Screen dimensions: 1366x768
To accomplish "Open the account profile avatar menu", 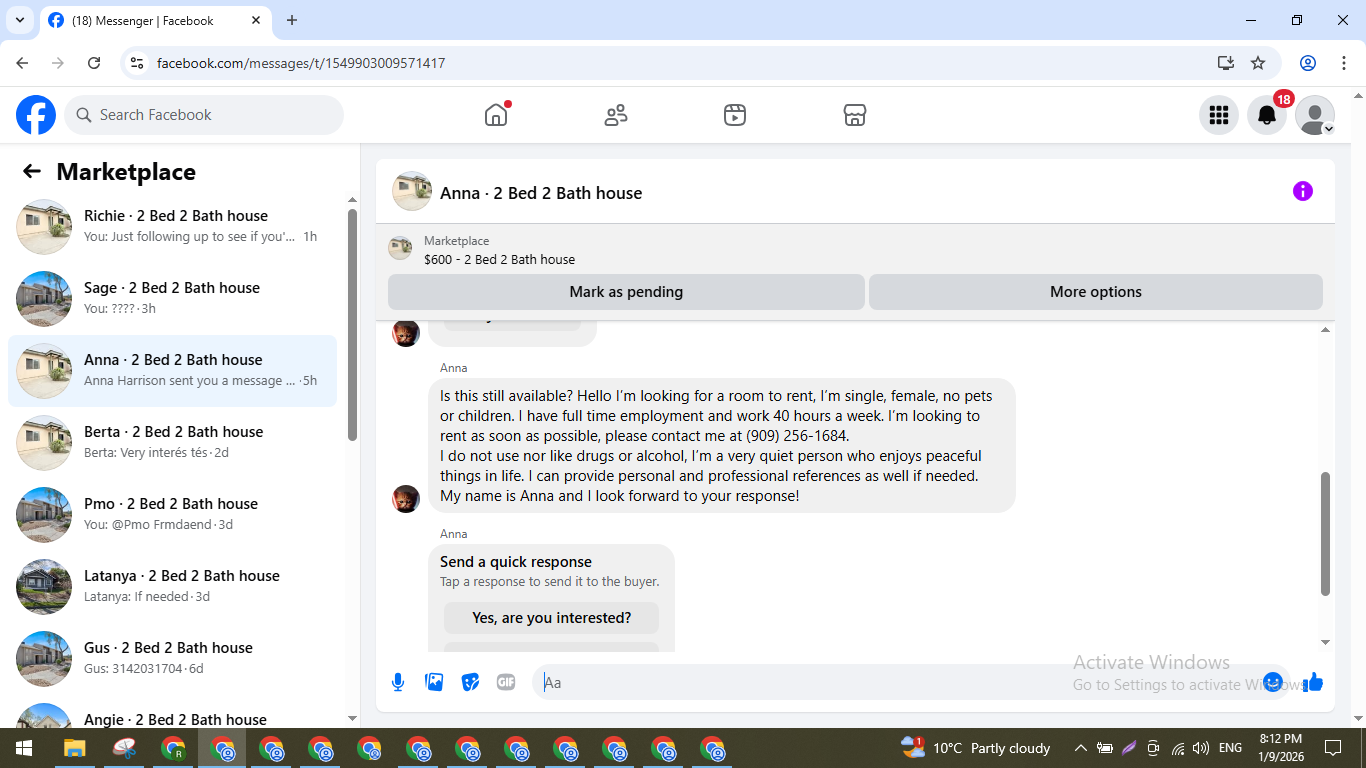I will pos(1315,115).
